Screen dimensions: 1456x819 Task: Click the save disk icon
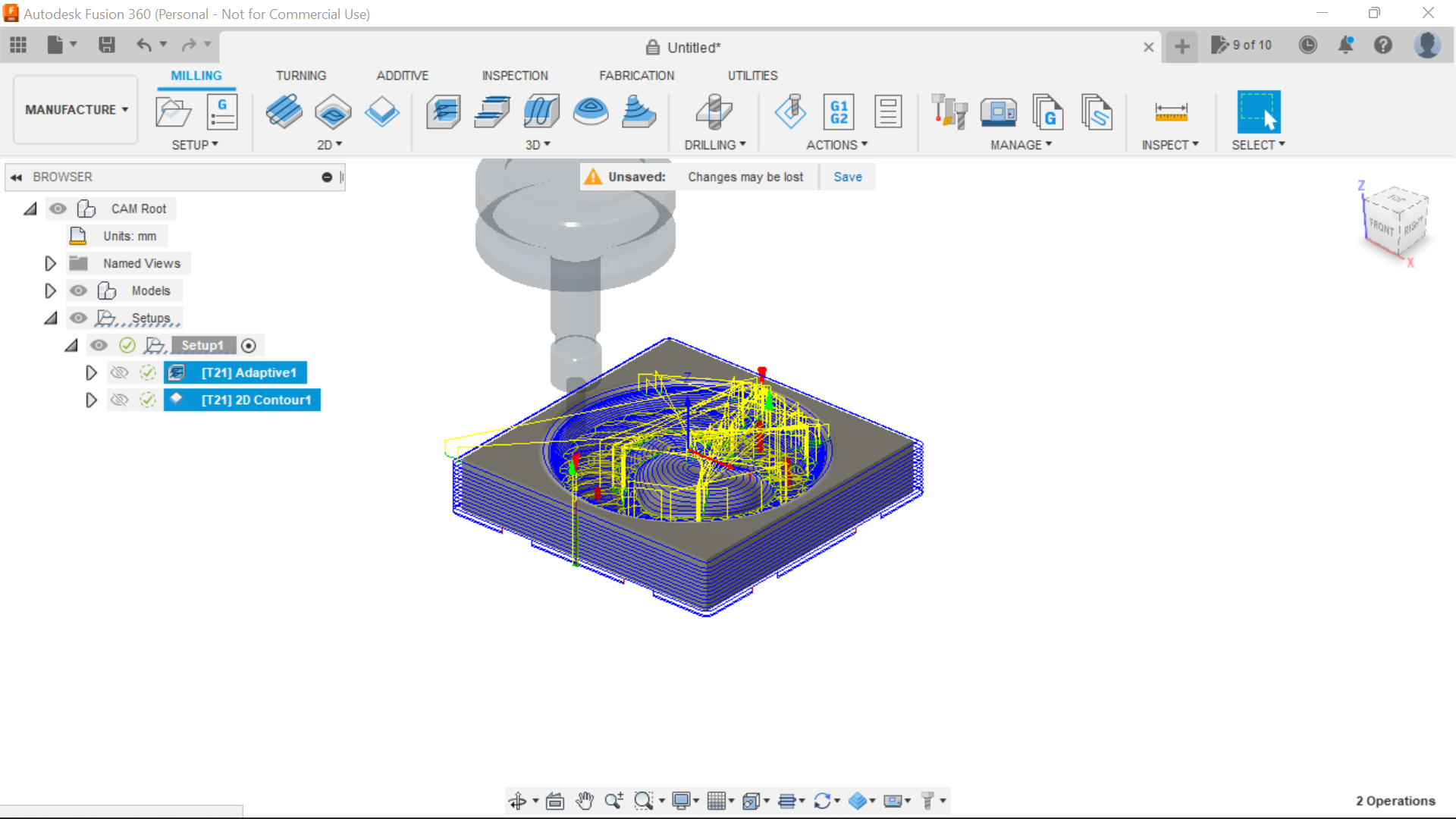click(x=107, y=45)
